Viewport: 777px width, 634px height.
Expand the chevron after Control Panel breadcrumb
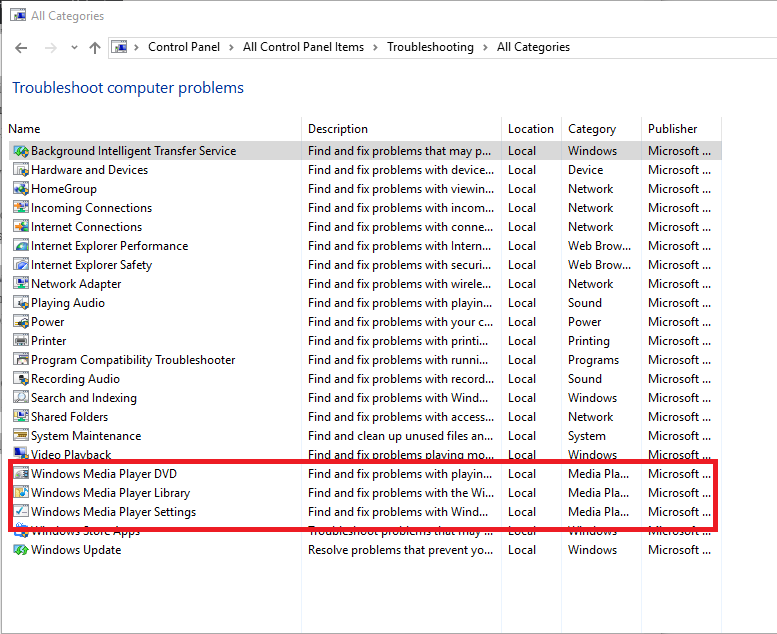click(x=230, y=47)
